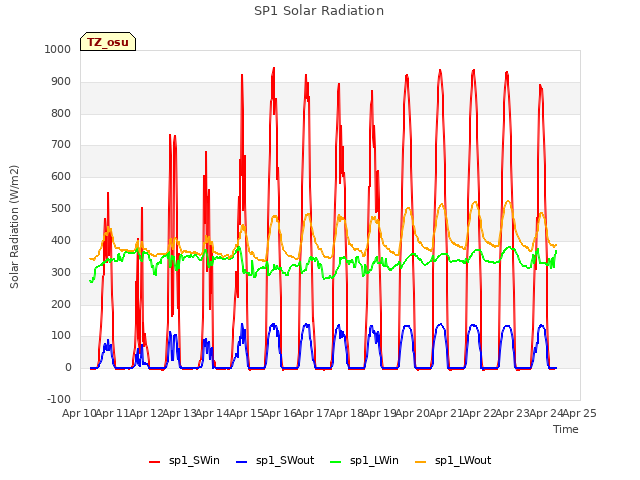Screen dimensions: 640x480
Task: Click the 300 y-axis tick label
Action: click(61, 272)
